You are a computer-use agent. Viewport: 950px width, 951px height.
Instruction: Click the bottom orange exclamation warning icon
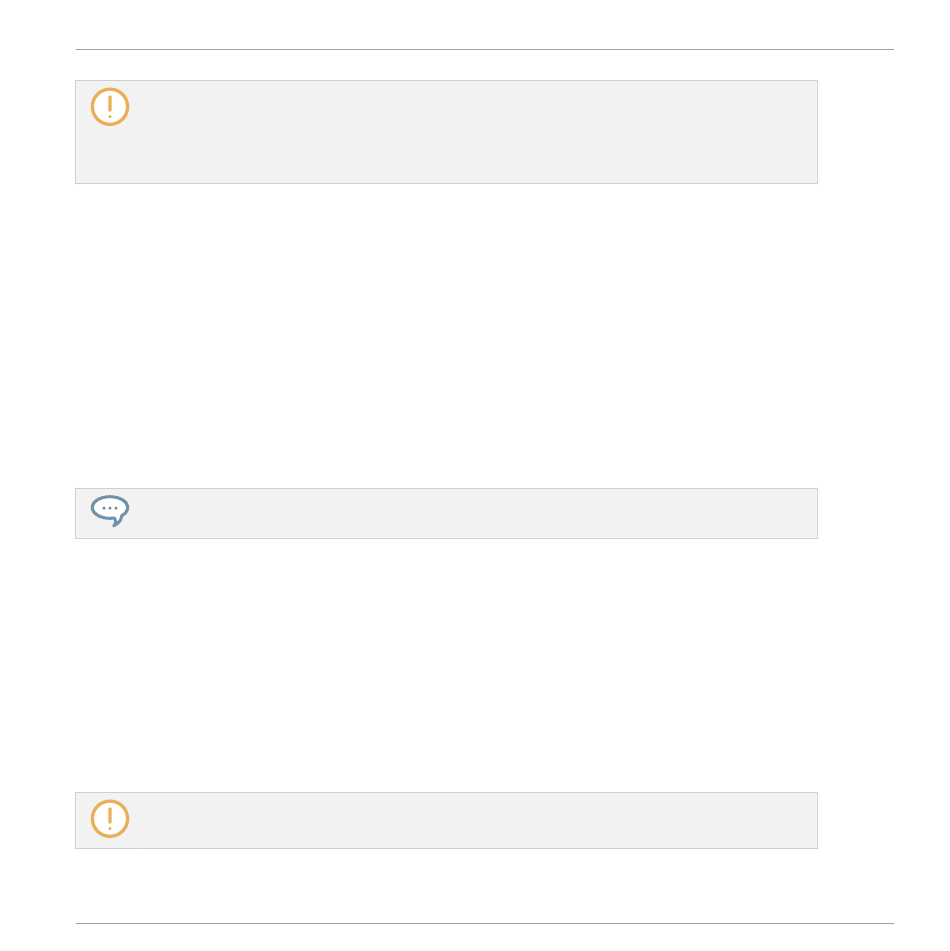pyautogui.click(x=110, y=819)
